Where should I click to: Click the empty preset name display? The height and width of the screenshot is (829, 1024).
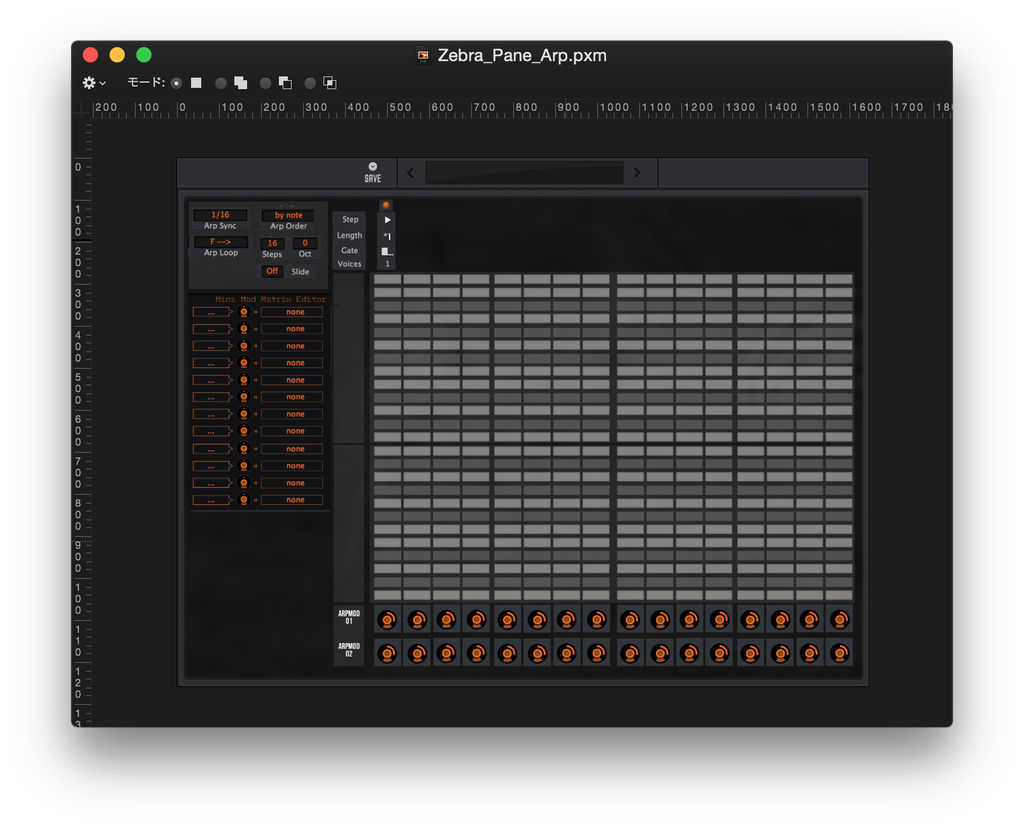coord(524,173)
